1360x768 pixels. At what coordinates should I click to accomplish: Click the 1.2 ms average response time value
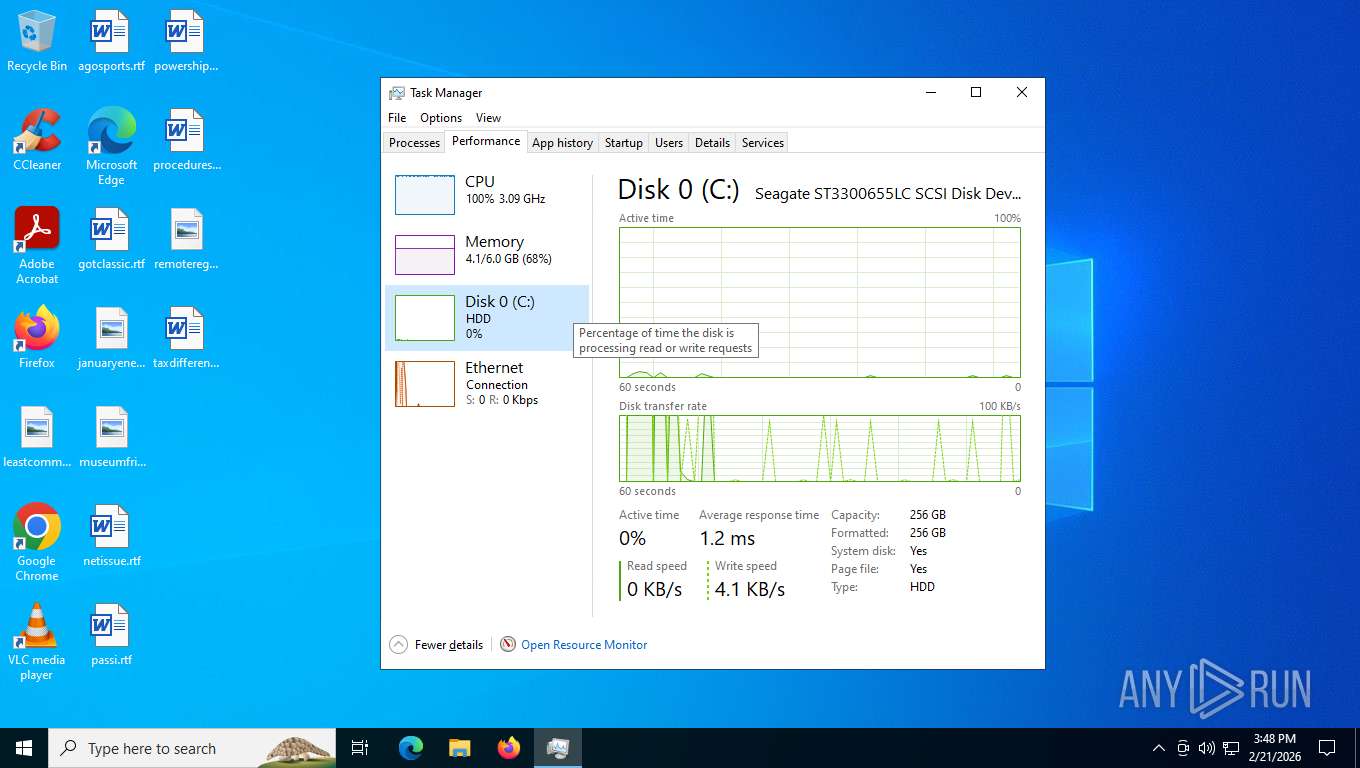727,538
